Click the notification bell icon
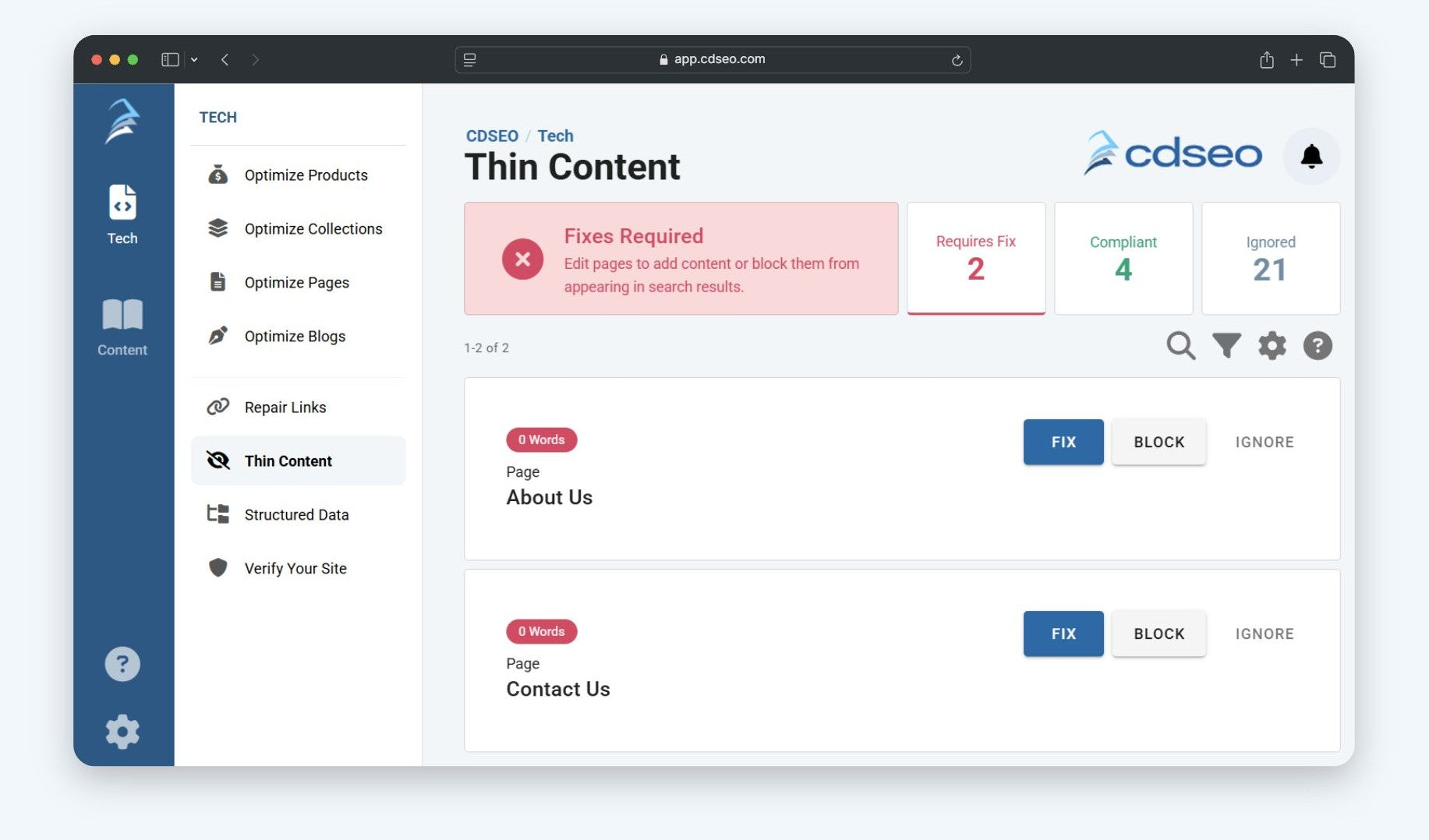 pos(1311,157)
